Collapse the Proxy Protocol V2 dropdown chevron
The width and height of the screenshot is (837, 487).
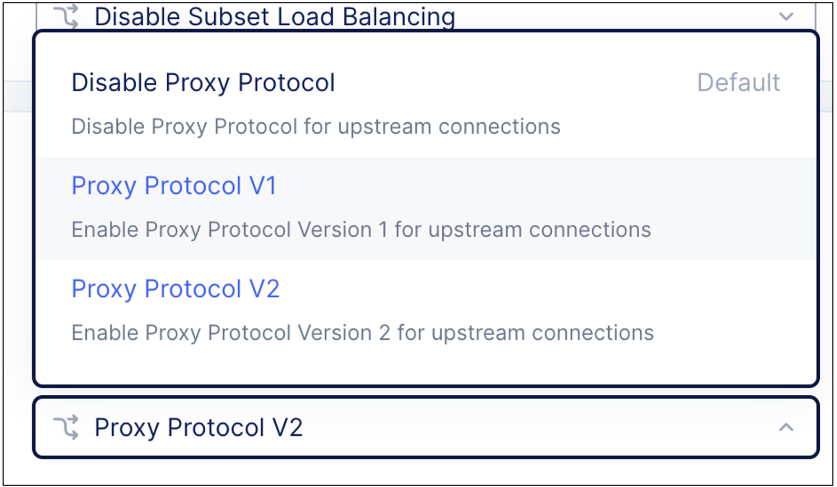pyautogui.click(x=786, y=428)
